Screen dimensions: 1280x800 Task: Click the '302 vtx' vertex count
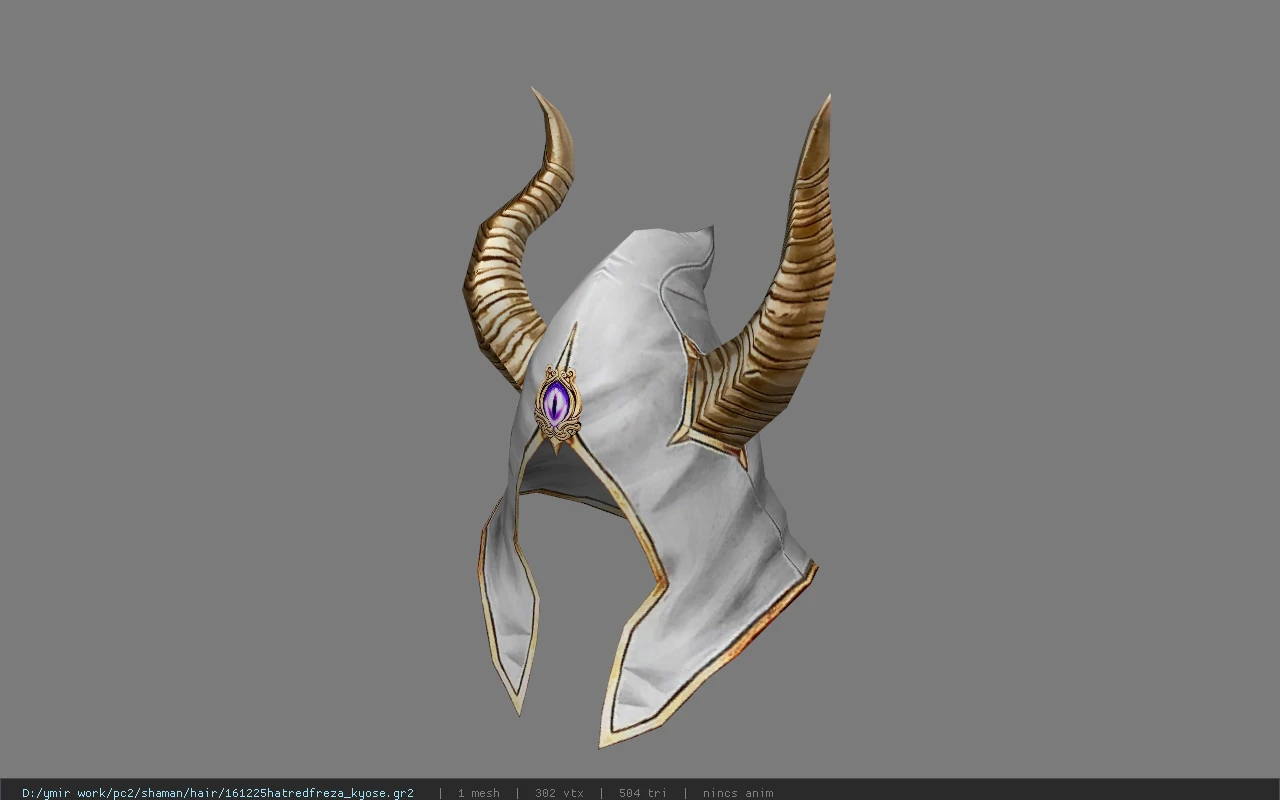point(559,793)
